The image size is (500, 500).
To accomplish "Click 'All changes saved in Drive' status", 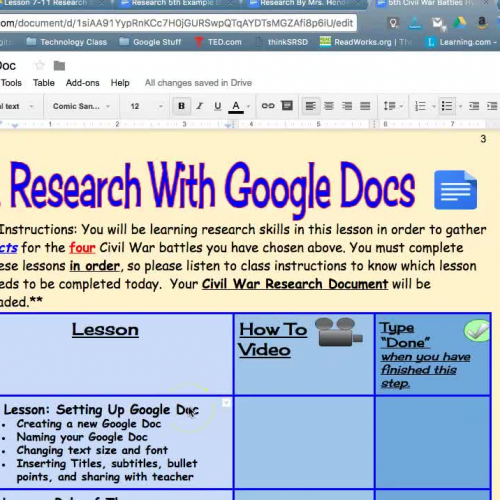I will (x=198, y=83).
